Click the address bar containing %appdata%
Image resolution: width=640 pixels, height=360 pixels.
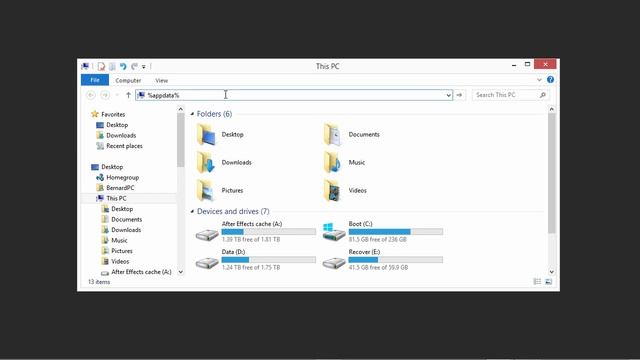[x=294, y=95]
